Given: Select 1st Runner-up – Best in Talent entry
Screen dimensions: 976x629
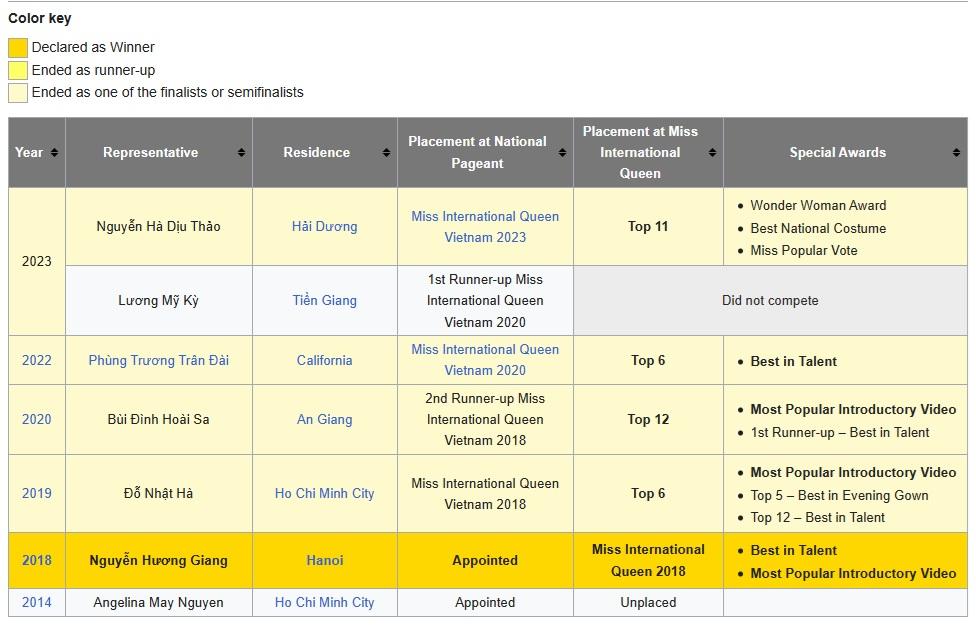Looking at the screenshot, I should (x=840, y=432).
